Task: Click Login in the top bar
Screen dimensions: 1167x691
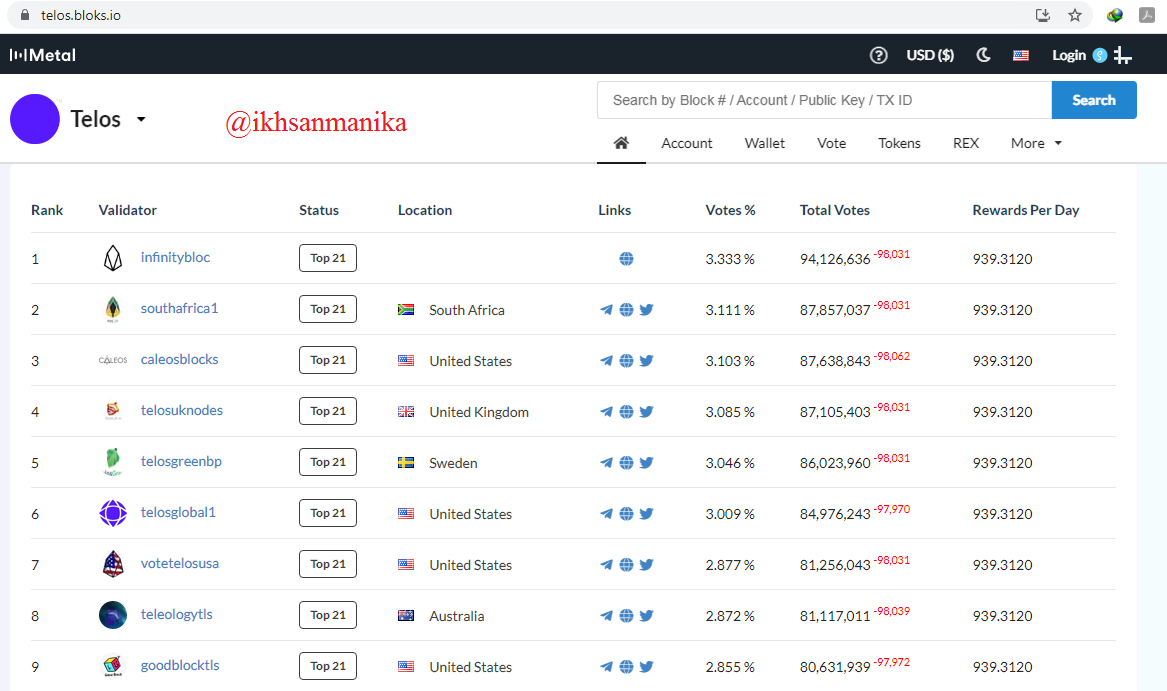Action: (1069, 55)
